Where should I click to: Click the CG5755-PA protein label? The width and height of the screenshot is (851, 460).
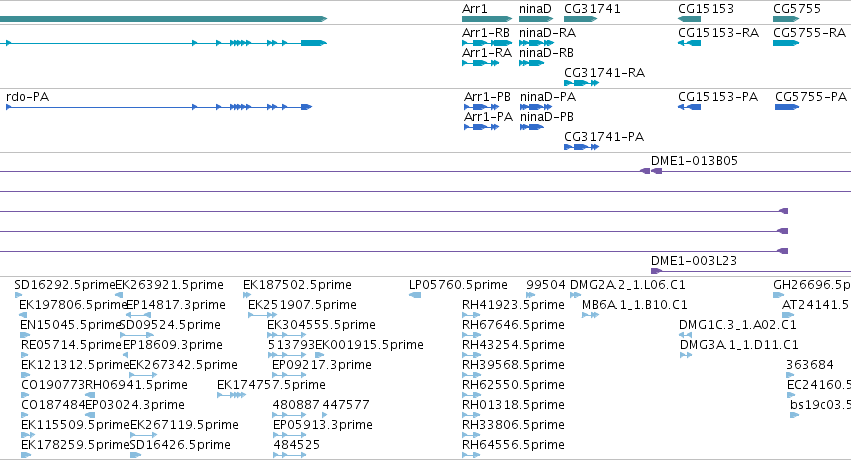811,97
